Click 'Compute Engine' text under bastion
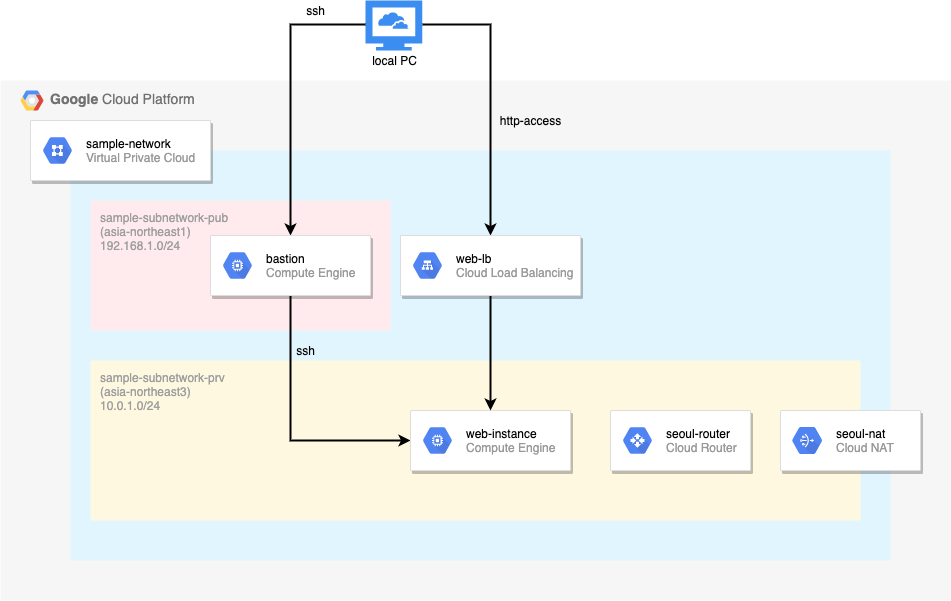The image size is (951, 601). pos(311,273)
